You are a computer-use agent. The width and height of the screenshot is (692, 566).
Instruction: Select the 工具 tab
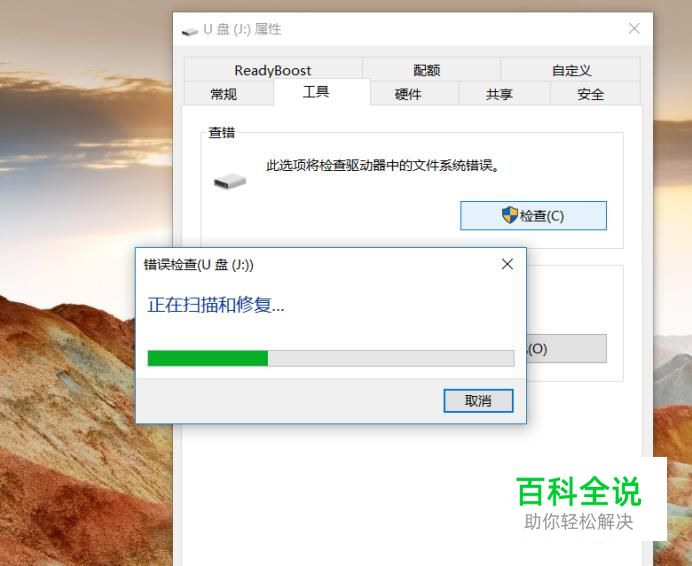(x=316, y=92)
